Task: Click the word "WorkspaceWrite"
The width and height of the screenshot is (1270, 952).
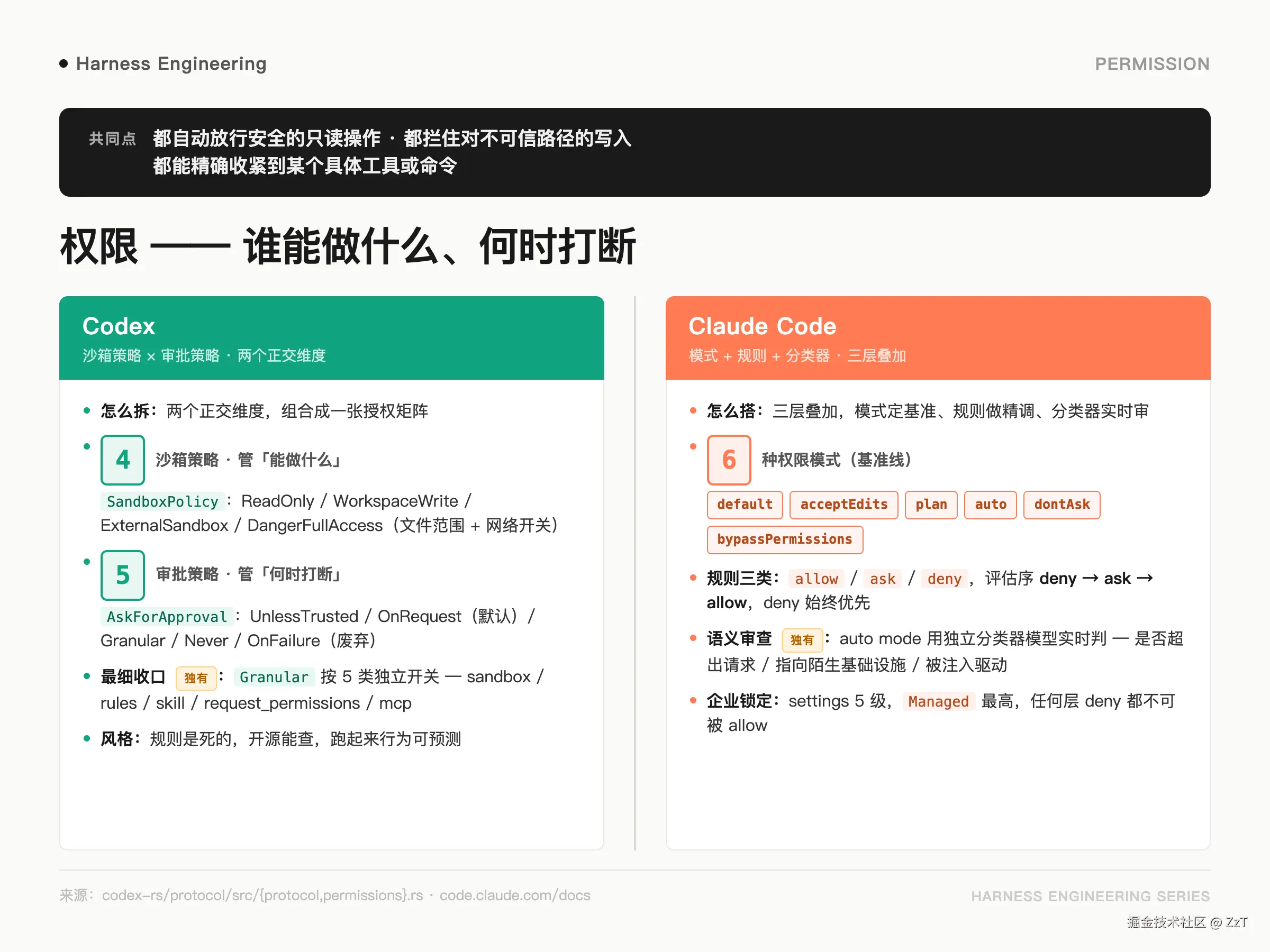Action: (396, 501)
